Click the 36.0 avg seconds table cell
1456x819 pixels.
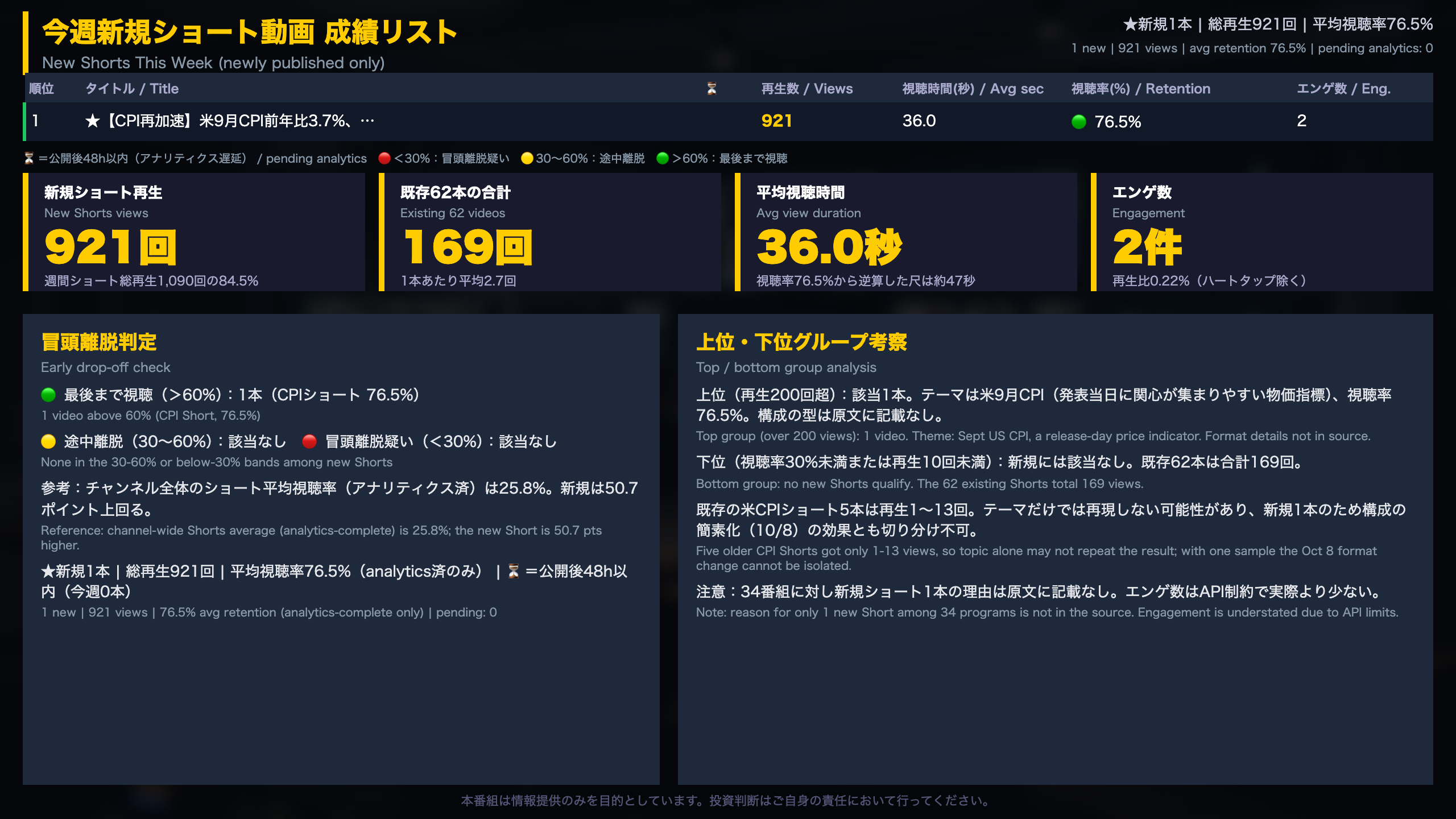pyautogui.click(x=919, y=121)
